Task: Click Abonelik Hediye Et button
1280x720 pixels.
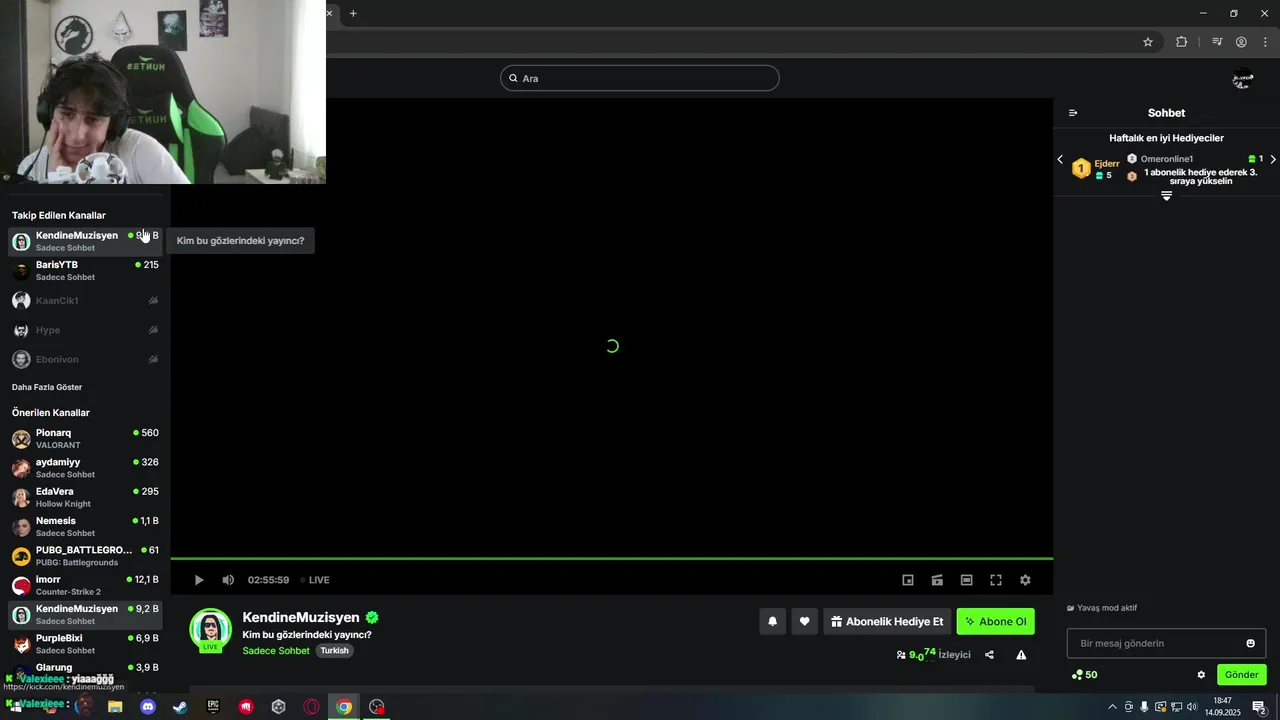Action: click(887, 621)
